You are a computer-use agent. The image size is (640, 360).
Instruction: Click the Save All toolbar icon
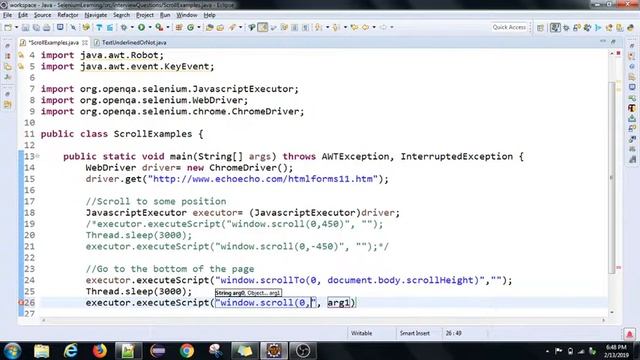36,27
